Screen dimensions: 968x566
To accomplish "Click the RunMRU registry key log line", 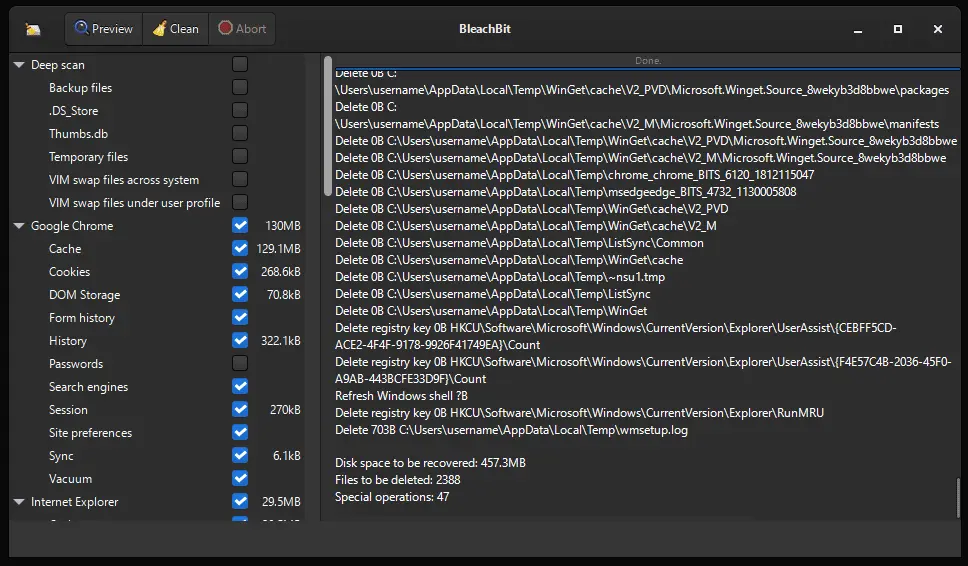I will tap(579, 413).
